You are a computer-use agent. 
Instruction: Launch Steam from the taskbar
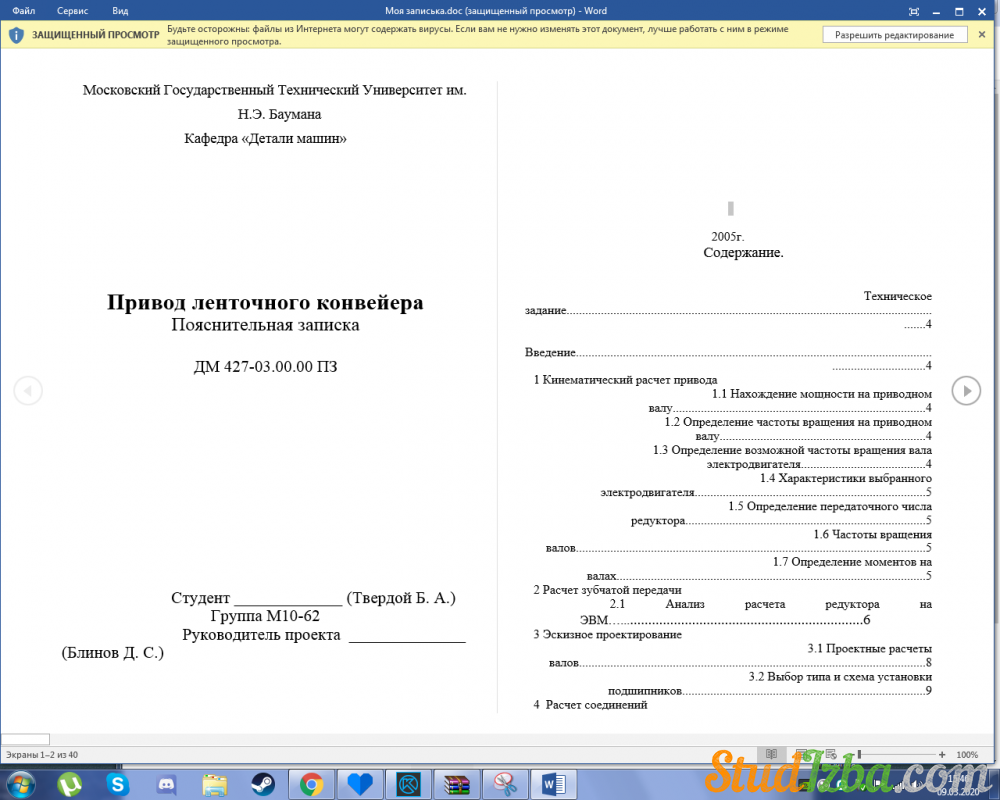click(263, 784)
